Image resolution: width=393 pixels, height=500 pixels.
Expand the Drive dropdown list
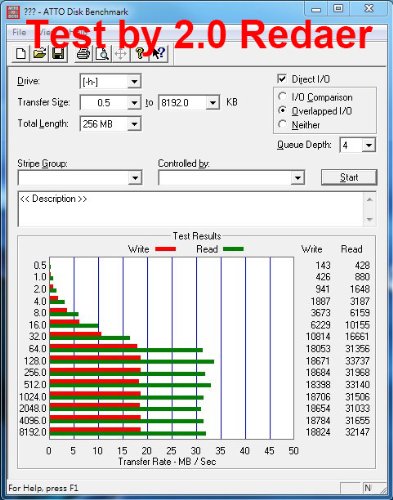(x=134, y=81)
